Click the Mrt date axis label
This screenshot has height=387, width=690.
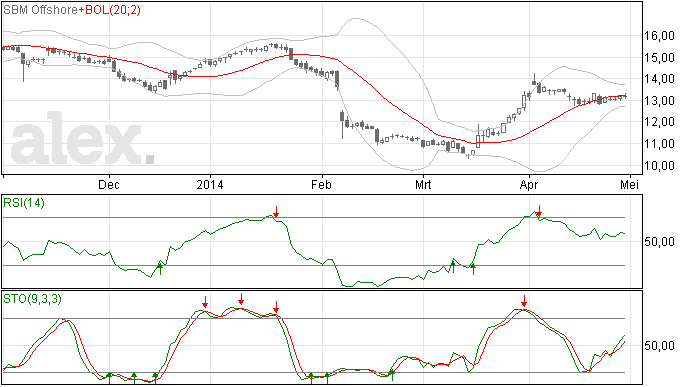click(423, 184)
